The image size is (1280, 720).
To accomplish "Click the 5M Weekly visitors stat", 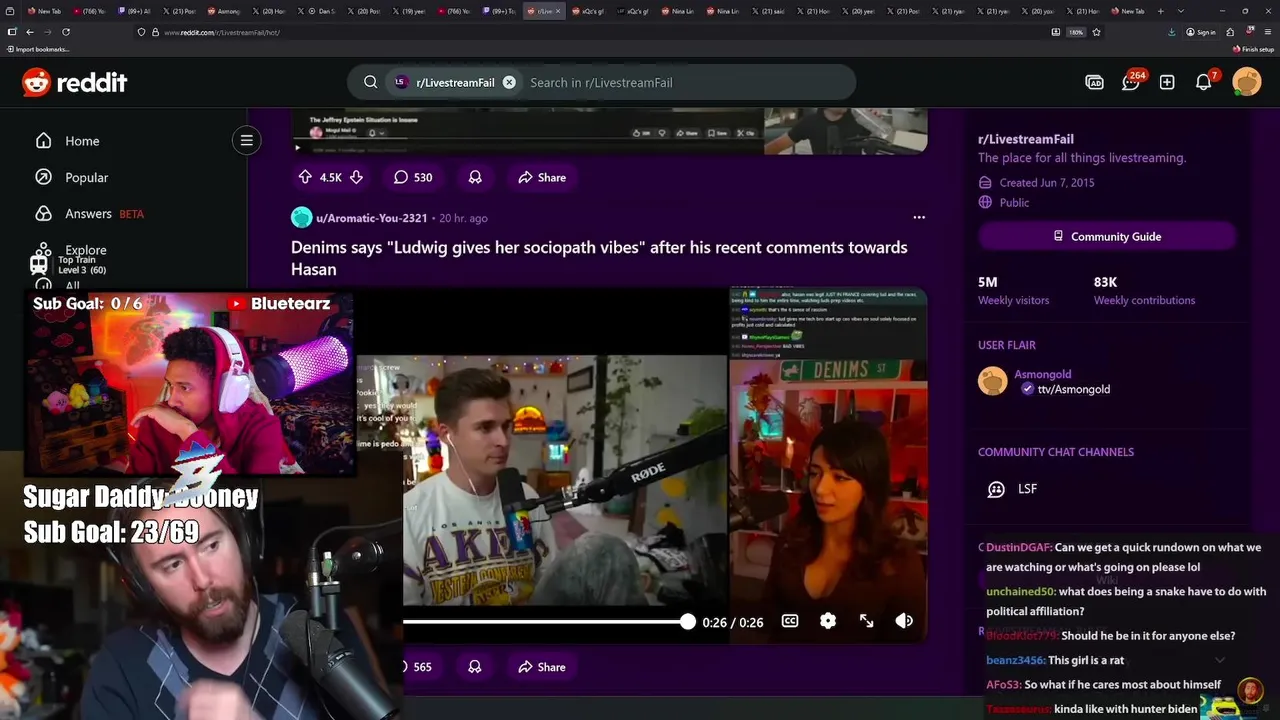I will tap(1013, 290).
